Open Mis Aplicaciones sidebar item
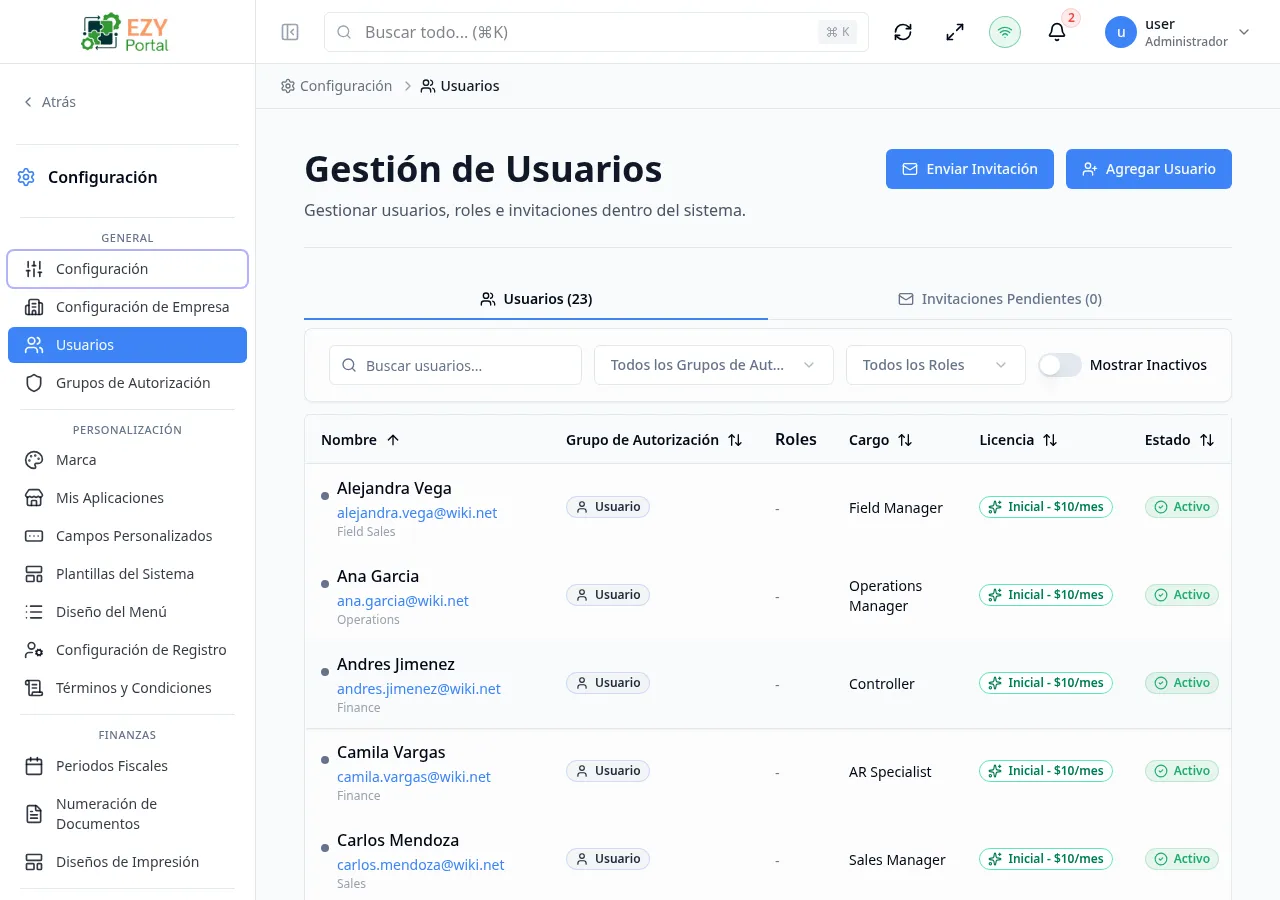 [x=127, y=498]
